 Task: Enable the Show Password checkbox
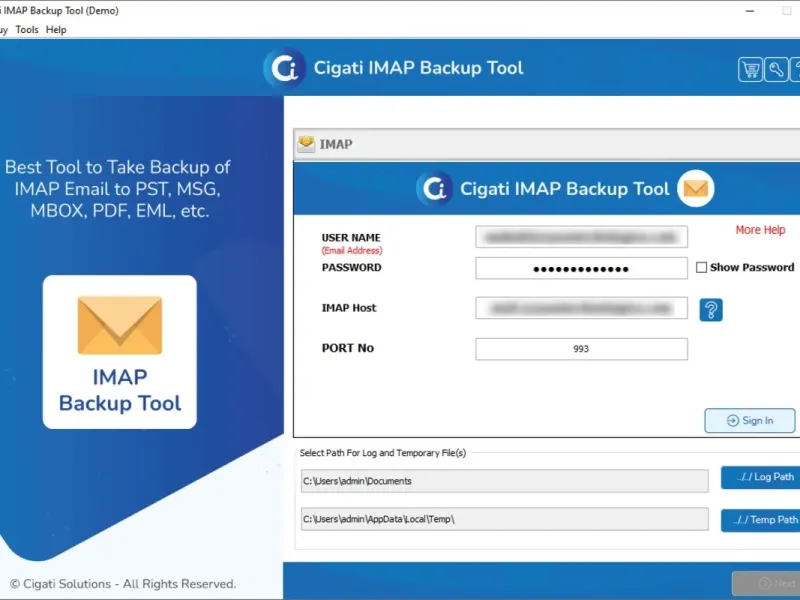[702, 267]
